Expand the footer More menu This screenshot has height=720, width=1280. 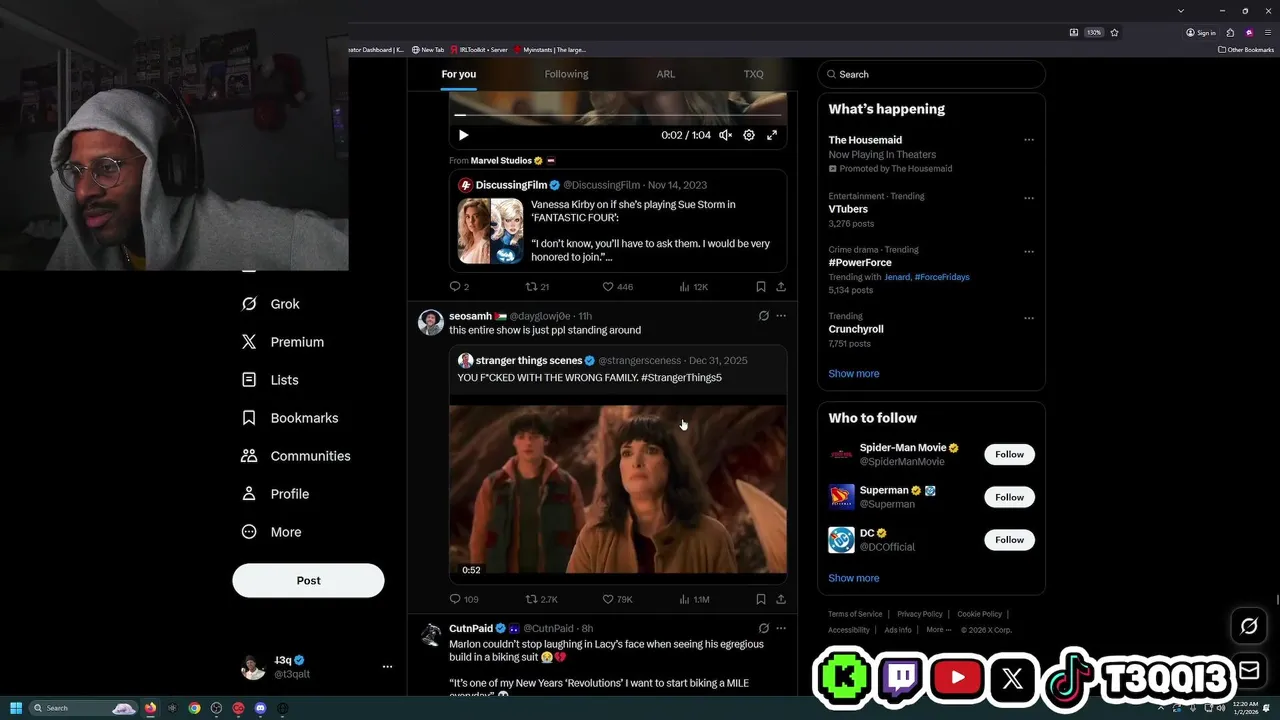click(x=938, y=630)
